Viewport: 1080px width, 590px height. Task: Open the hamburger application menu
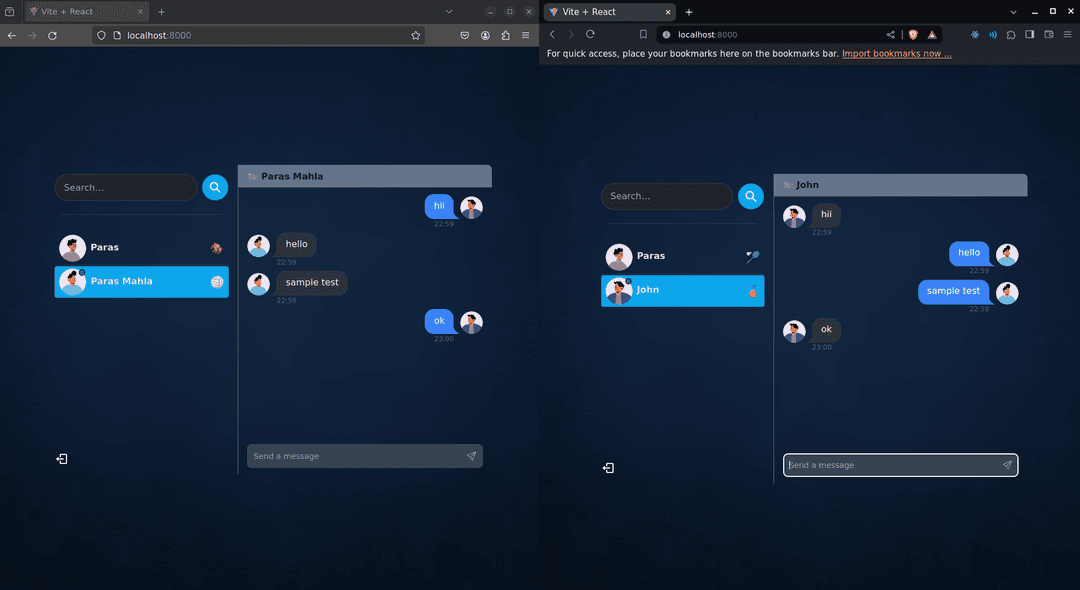pyautogui.click(x=525, y=34)
